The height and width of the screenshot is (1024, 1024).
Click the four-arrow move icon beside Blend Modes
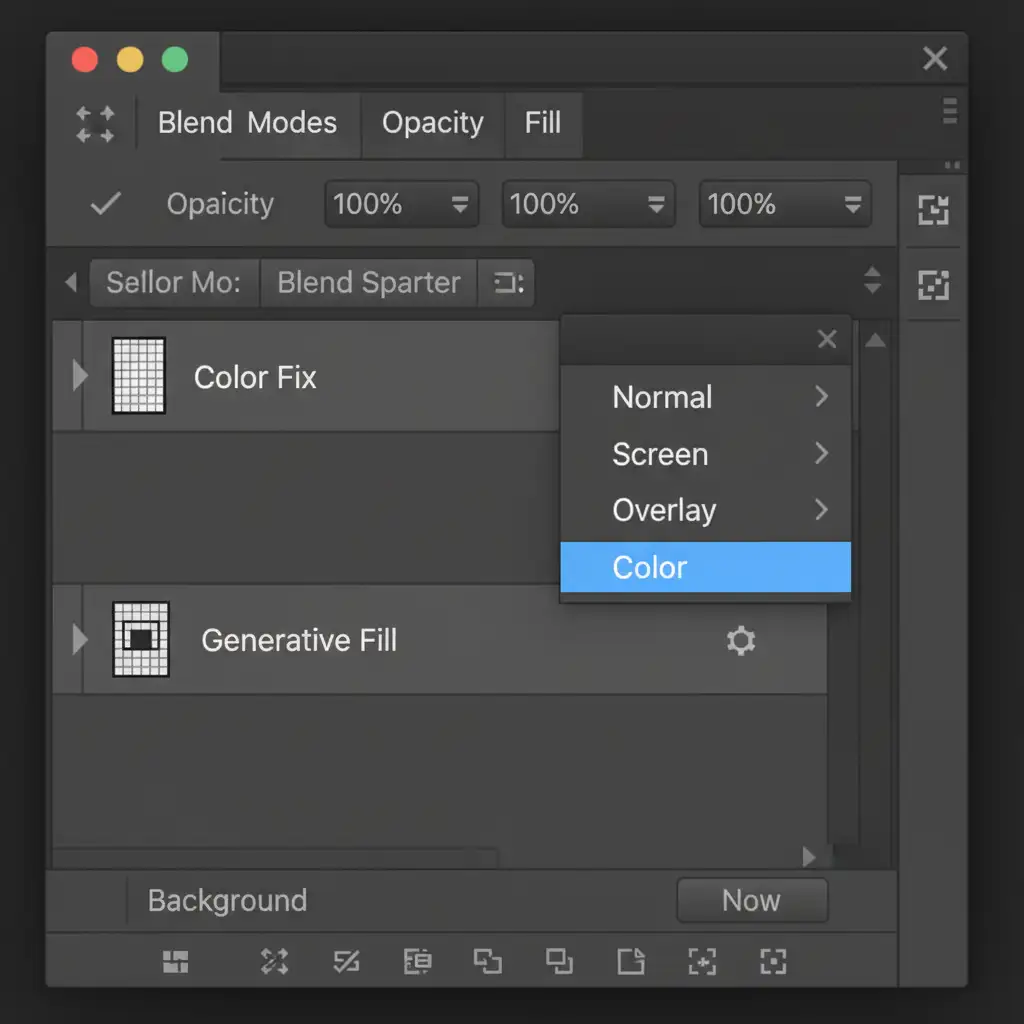point(95,124)
